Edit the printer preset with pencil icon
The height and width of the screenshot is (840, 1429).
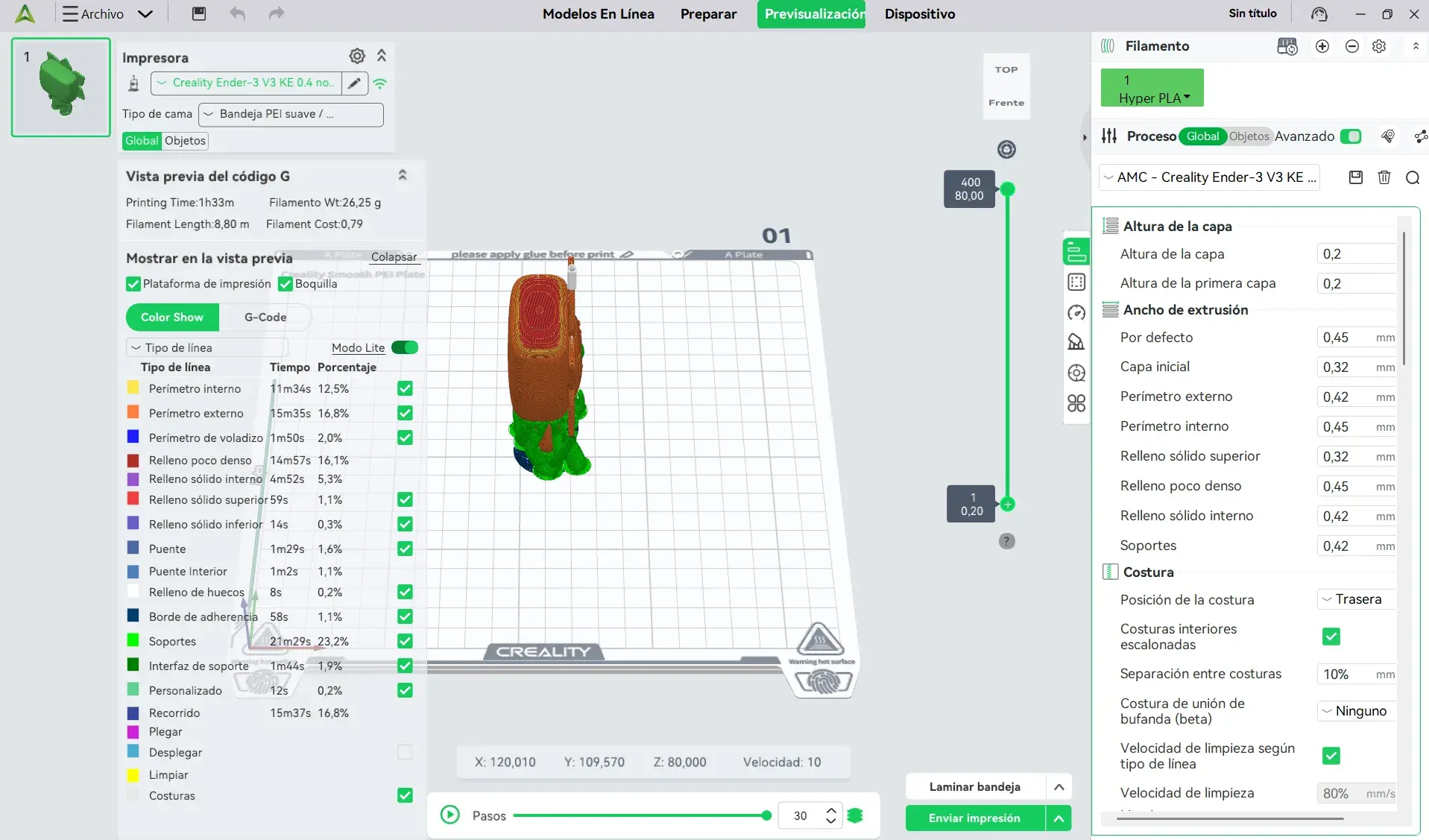click(354, 83)
